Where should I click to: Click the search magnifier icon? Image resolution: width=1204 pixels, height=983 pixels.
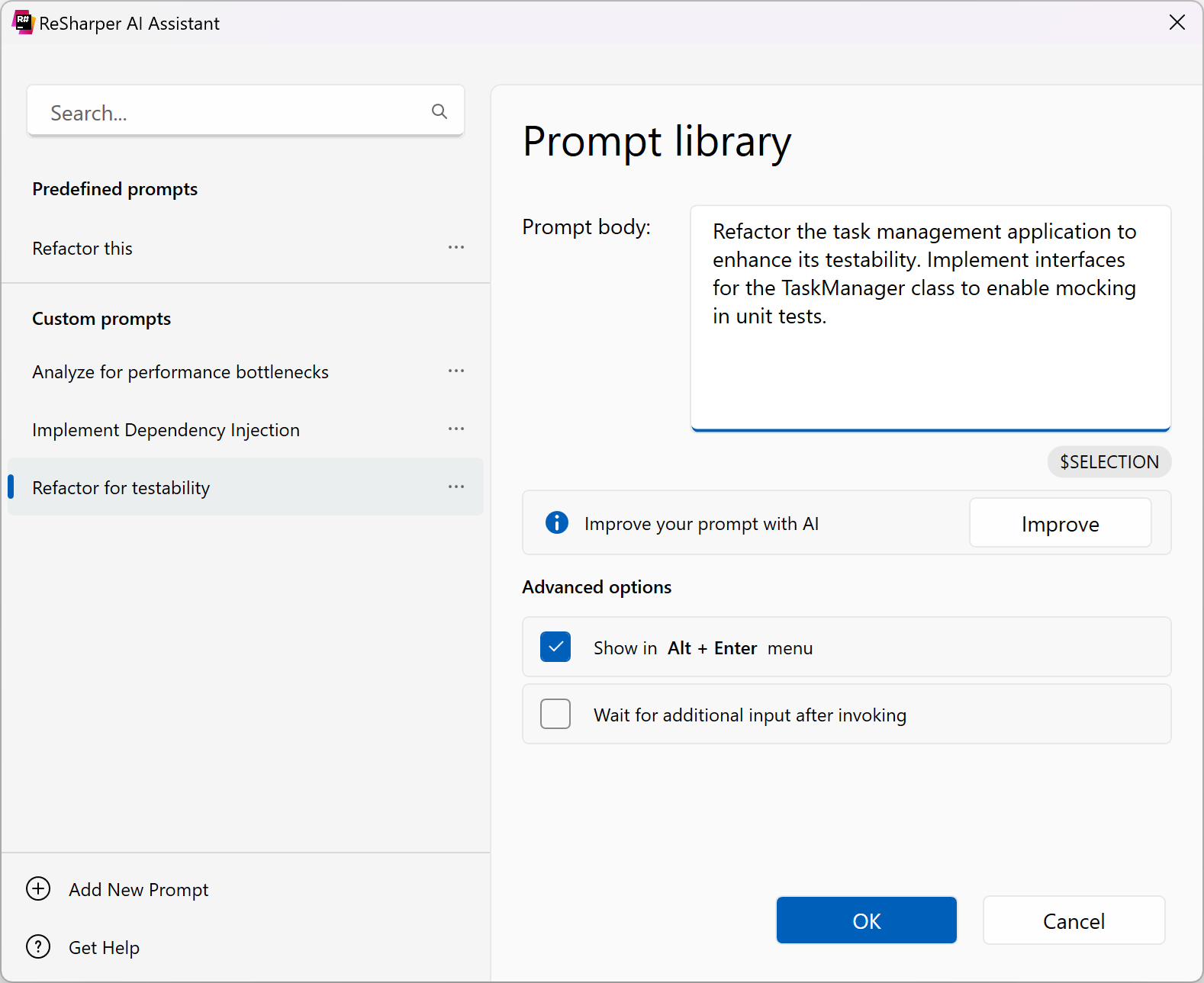439,111
